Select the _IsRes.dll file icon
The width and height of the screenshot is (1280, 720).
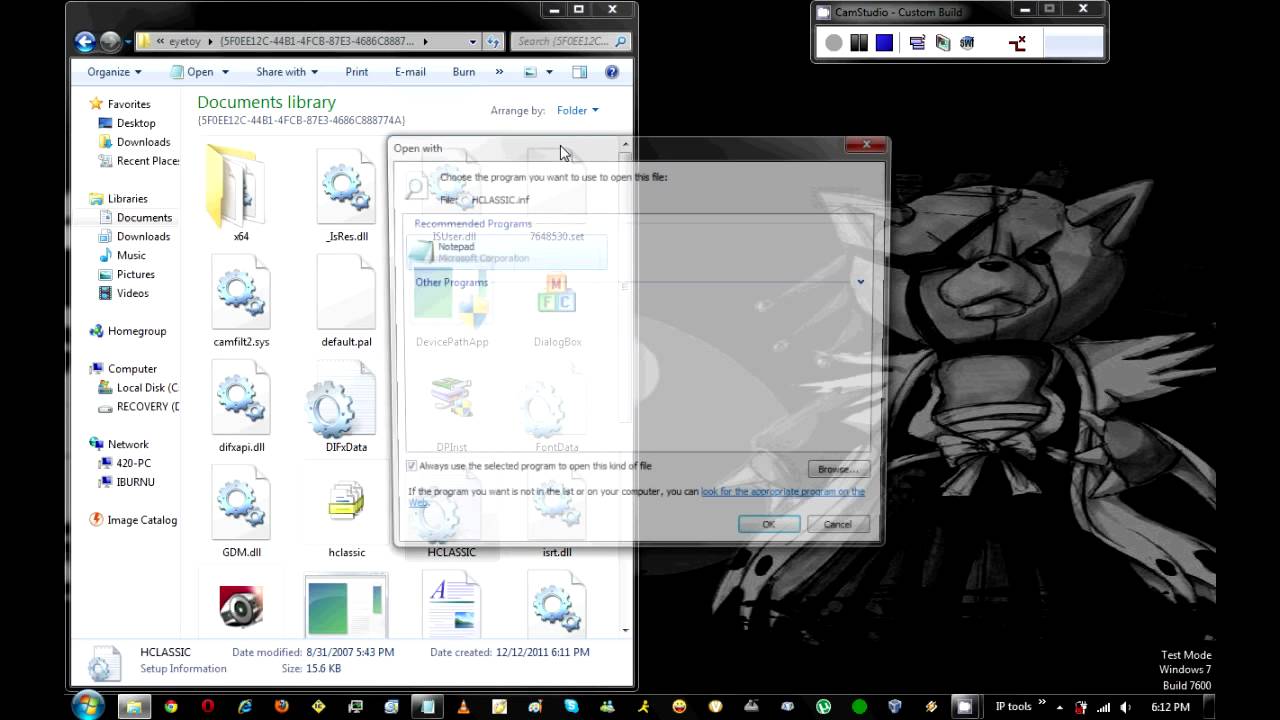(346, 188)
